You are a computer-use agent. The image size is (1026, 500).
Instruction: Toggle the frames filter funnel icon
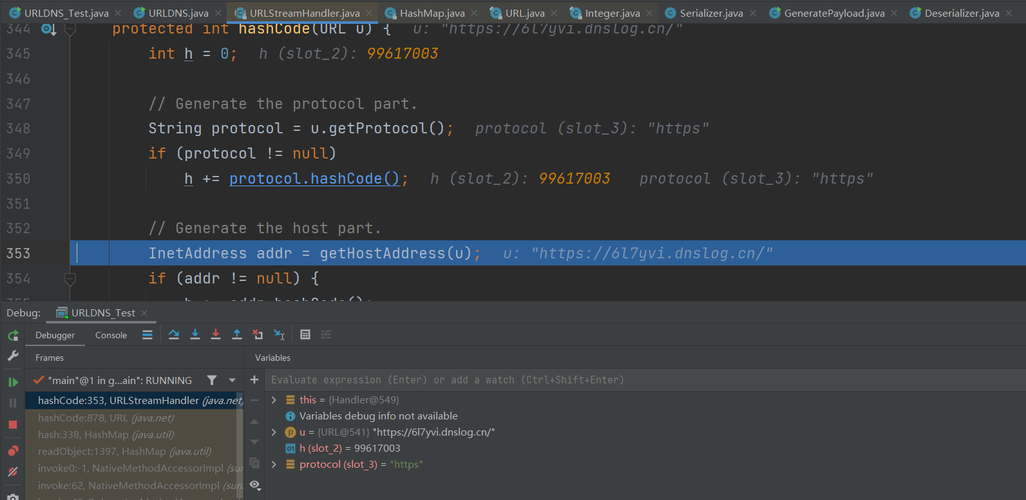(x=212, y=381)
